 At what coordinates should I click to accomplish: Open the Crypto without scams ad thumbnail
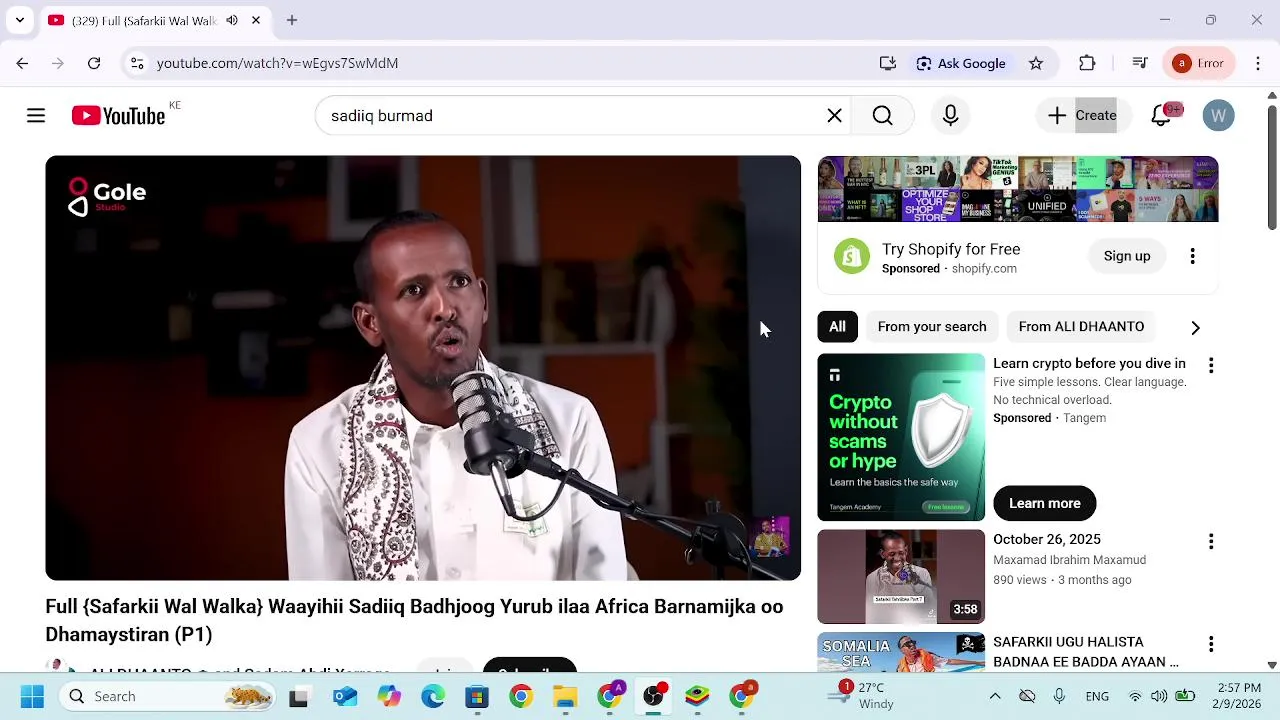pos(901,437)
